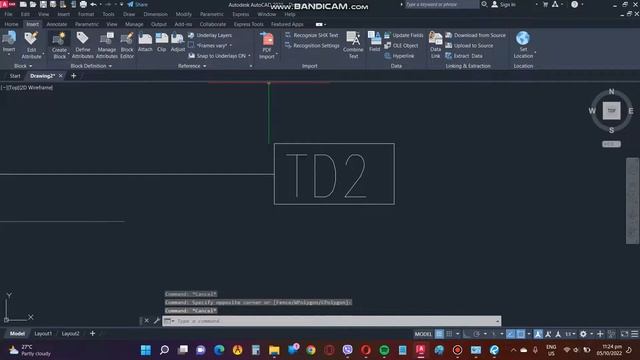This screenshot has height=360, width=640.
Task: Switch to the Express Tools ribbon tab
Action: (x=249, y=24)
